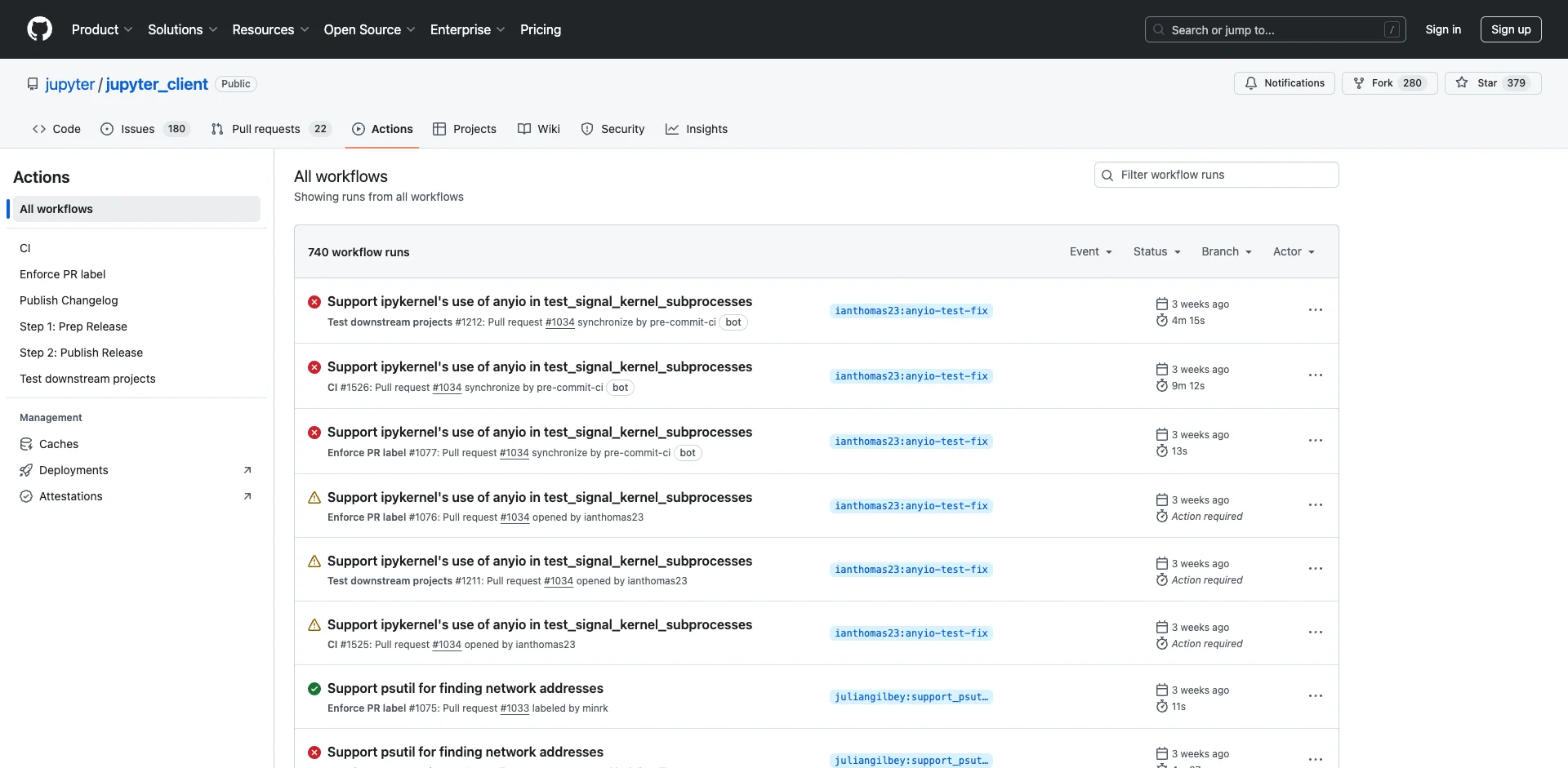
Task: Fork the repository
Action: tap(1389, 83)
